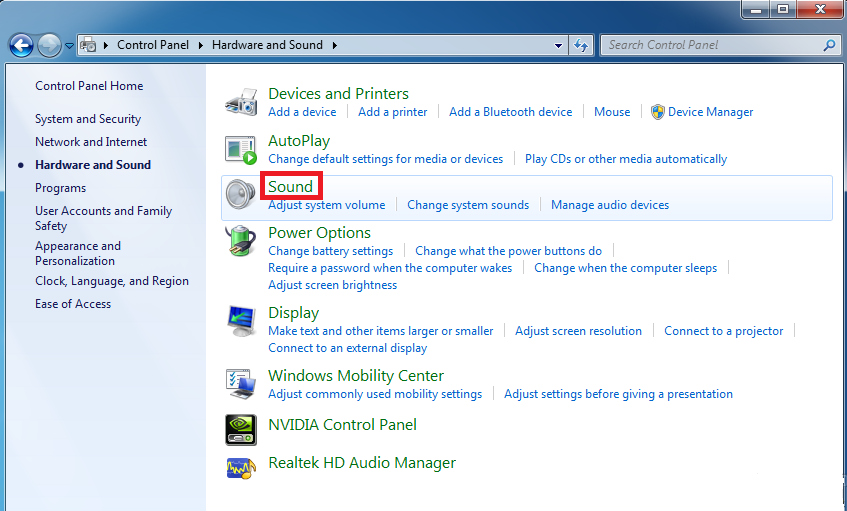Click Change when the computer sleeps

tap(626, 268)
